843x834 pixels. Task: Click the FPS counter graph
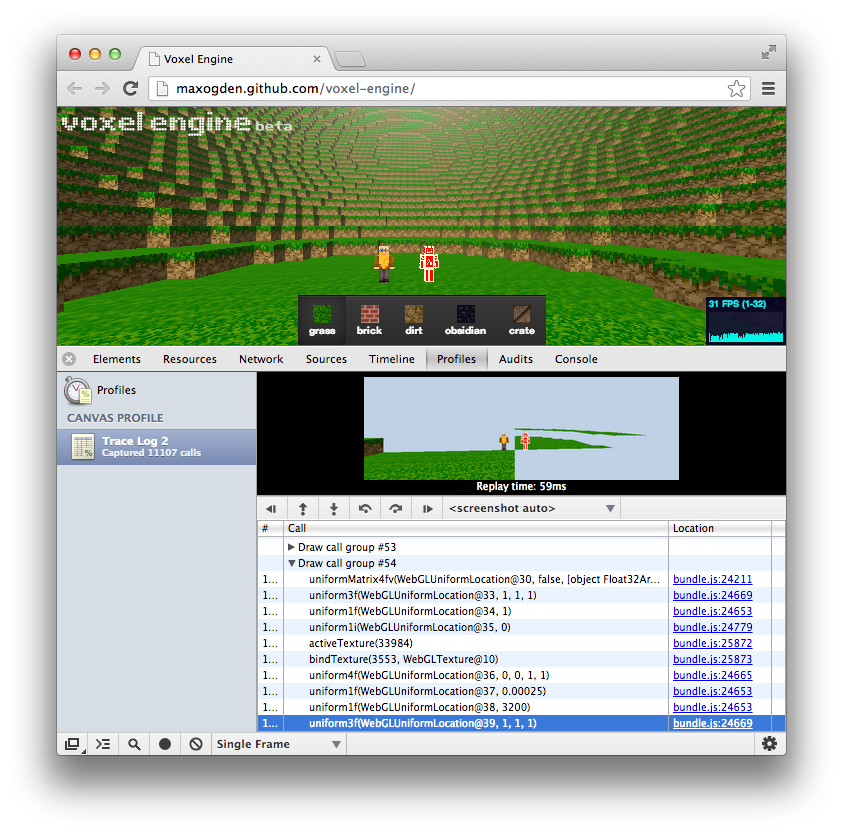(x=746, y=321)
